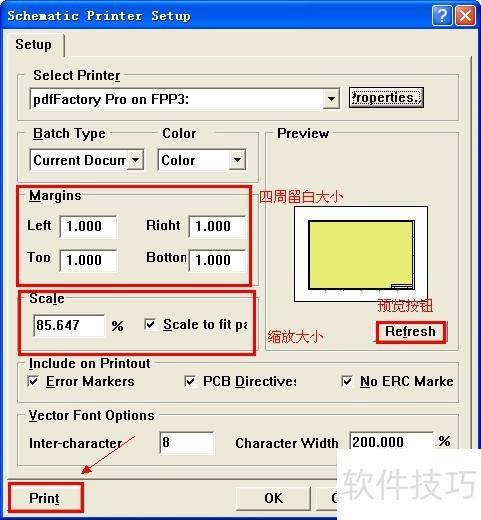Click the Left margin input field

click(x=88, y=226)
